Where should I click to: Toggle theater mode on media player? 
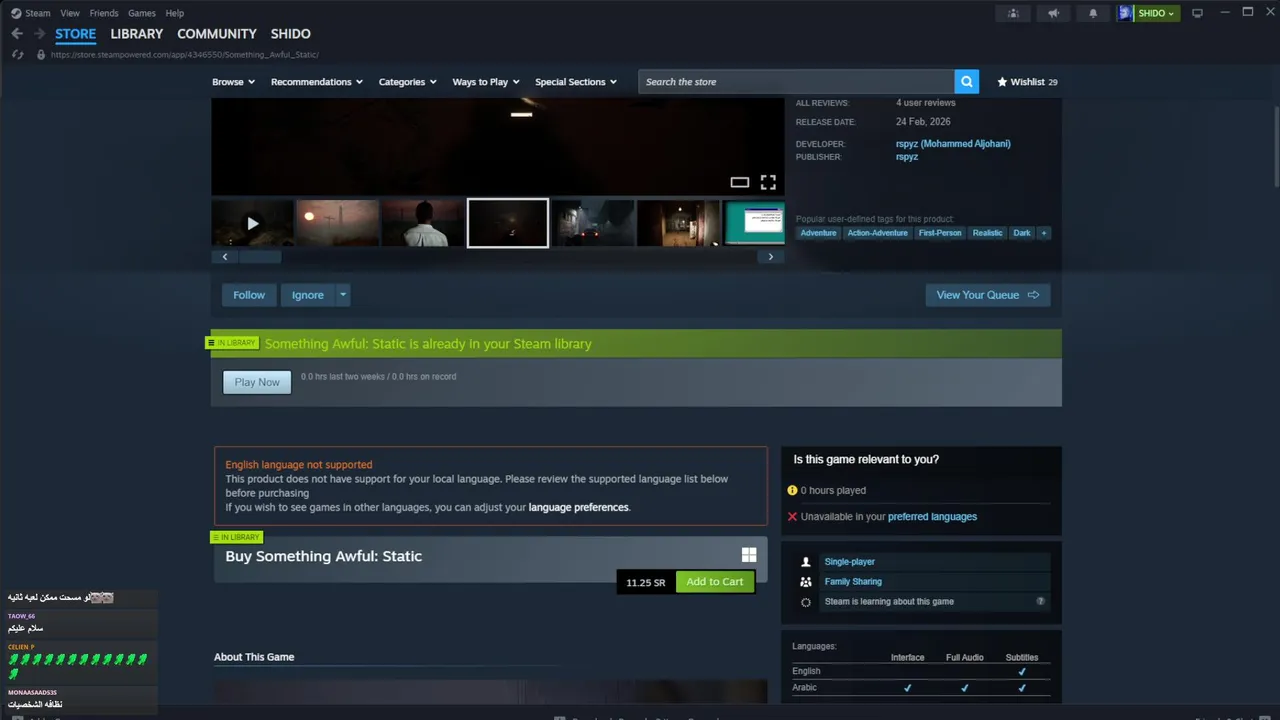(739, 182)
